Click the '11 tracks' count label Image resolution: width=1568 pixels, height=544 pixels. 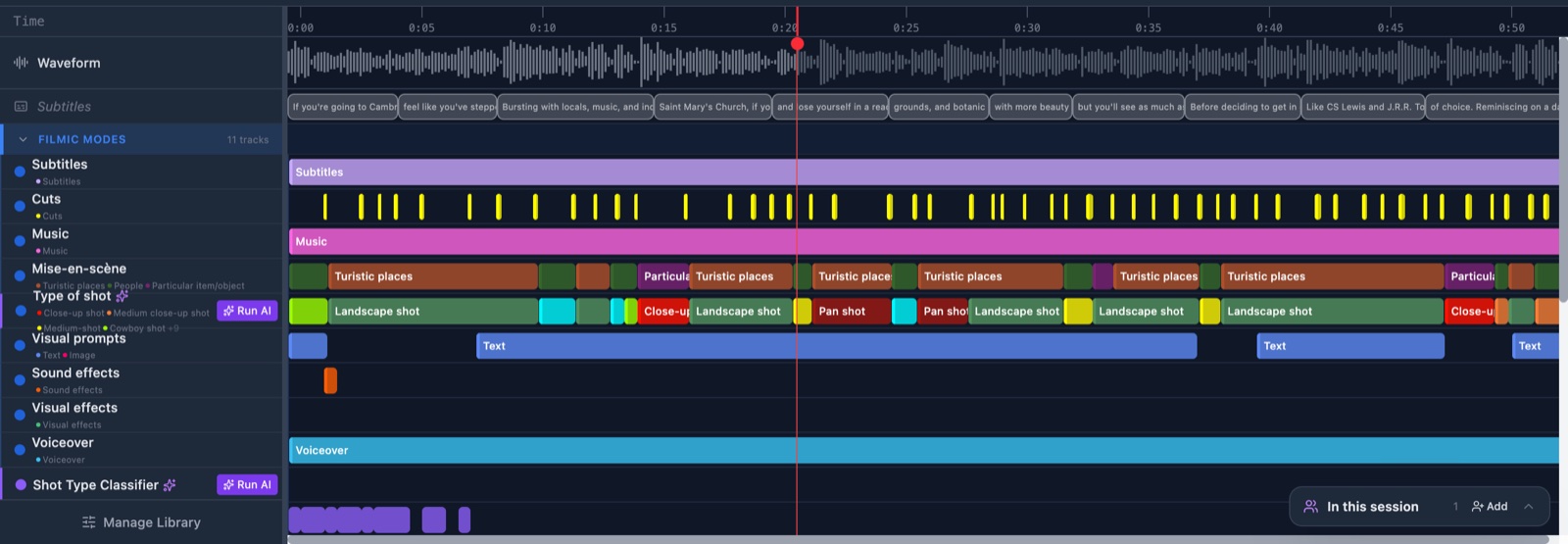pyautogui.click(x=248, y=139)
